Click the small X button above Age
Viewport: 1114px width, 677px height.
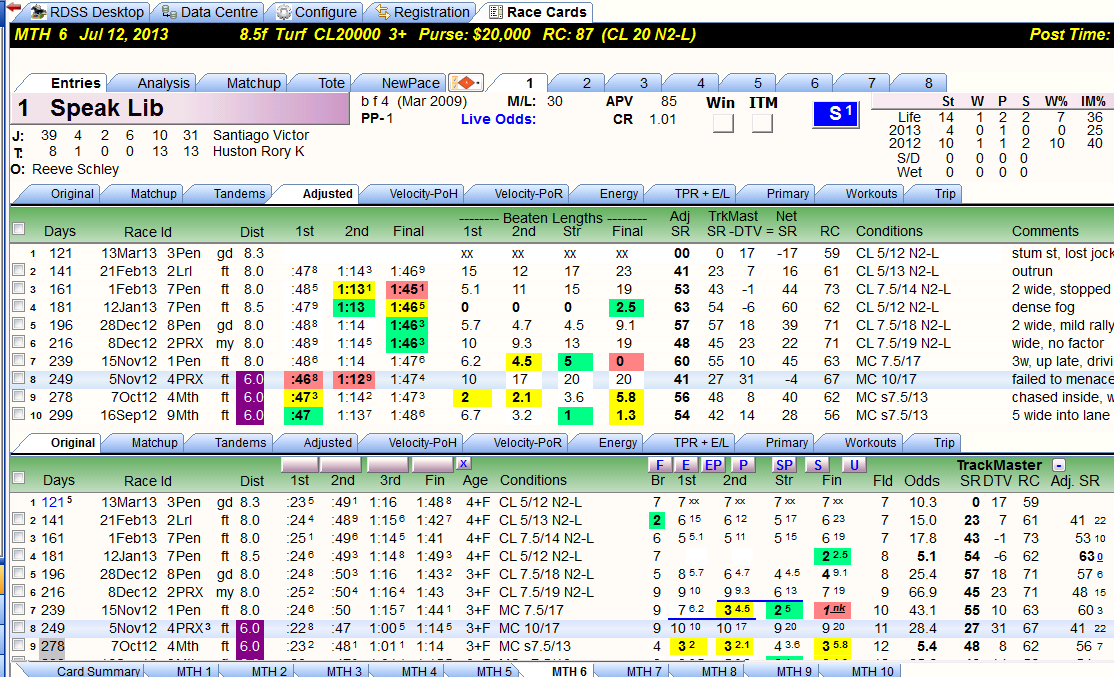click(x=463, y=463)
